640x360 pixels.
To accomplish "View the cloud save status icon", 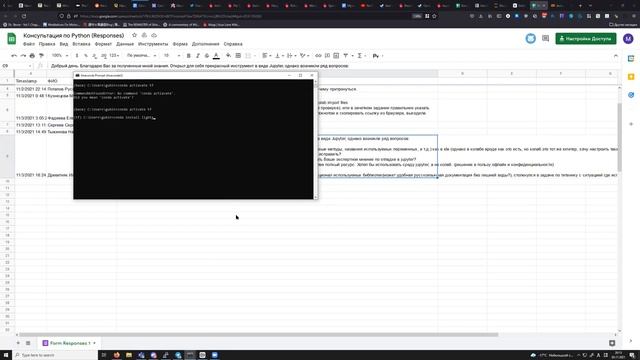I will pos(154,36).
